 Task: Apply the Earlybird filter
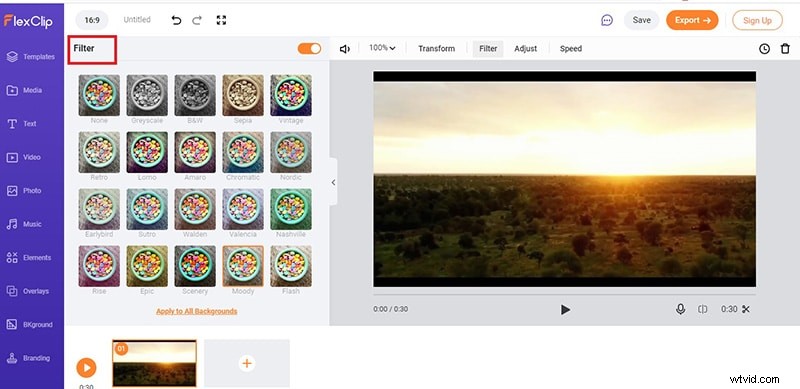click(x=99, y=209)
